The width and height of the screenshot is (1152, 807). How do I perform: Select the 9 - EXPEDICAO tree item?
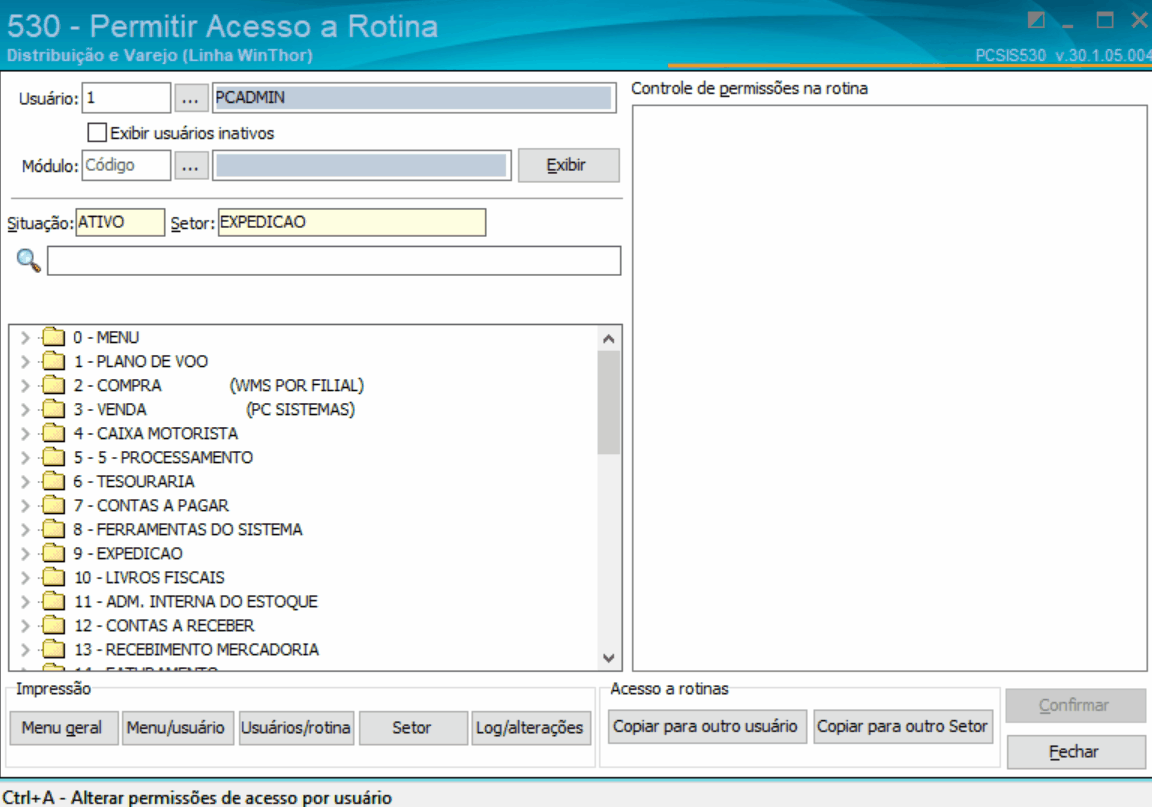[128, 553]
